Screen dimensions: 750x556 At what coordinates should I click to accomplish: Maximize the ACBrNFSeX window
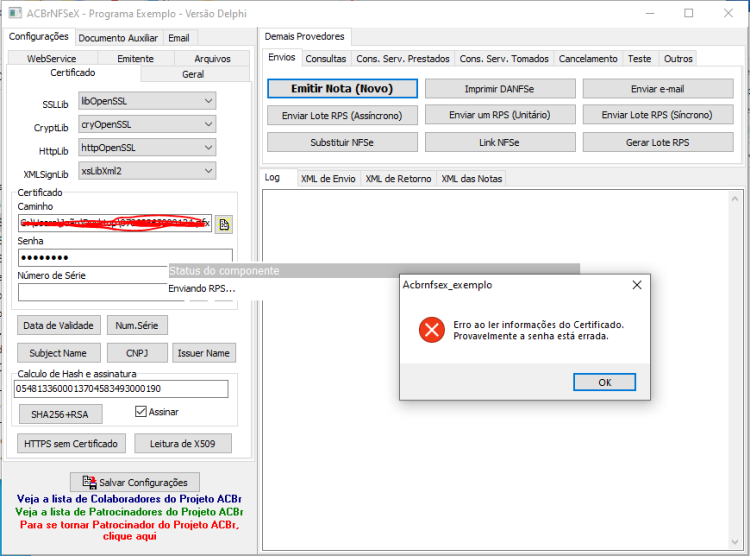coord(689,13)
